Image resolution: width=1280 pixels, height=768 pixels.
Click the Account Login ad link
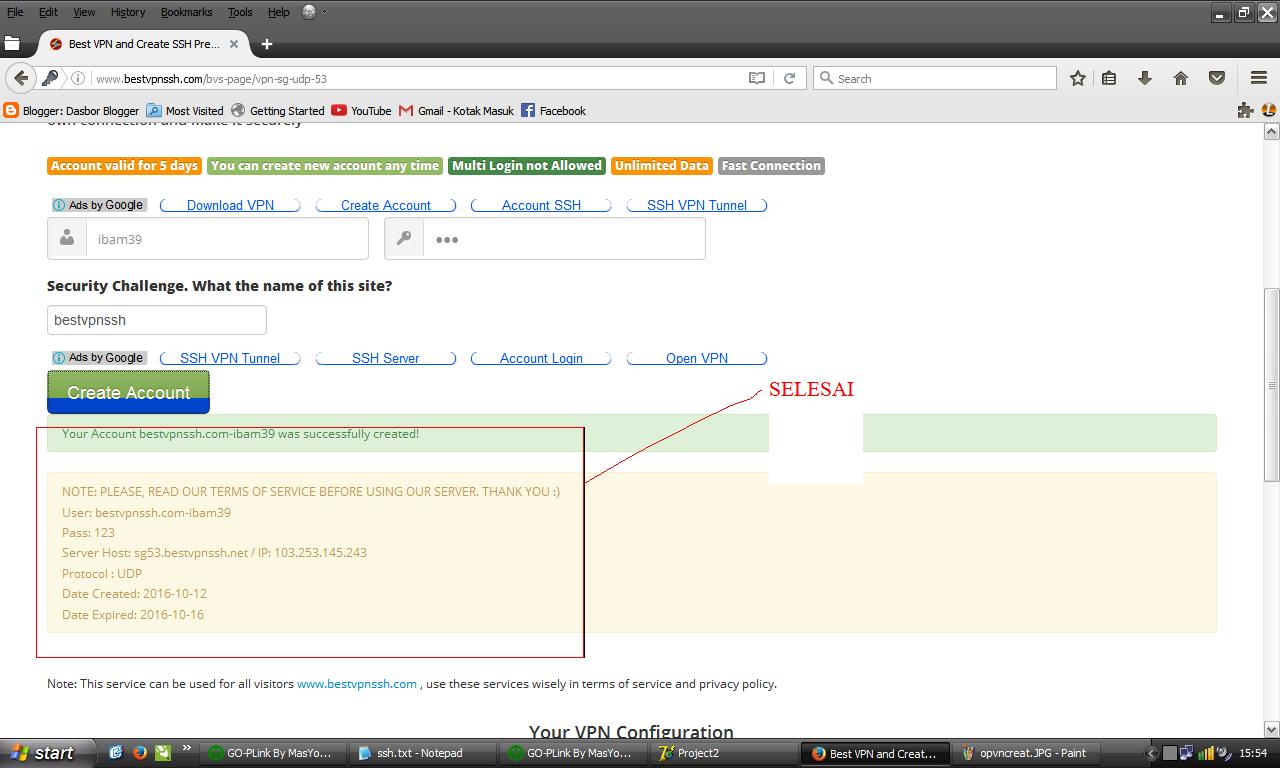[x=541, y=358]
